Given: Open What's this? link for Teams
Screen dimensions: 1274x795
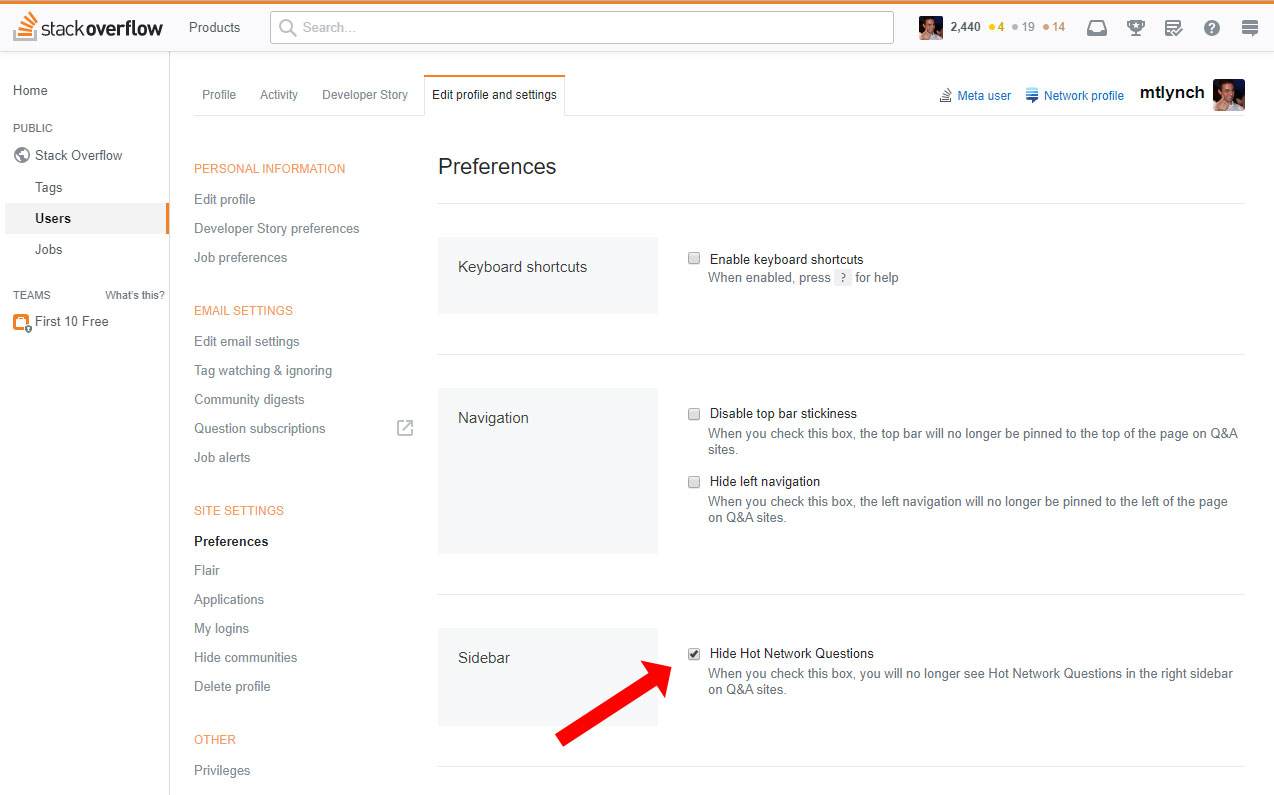Looking at the screenshot, I should click(135, 295).
